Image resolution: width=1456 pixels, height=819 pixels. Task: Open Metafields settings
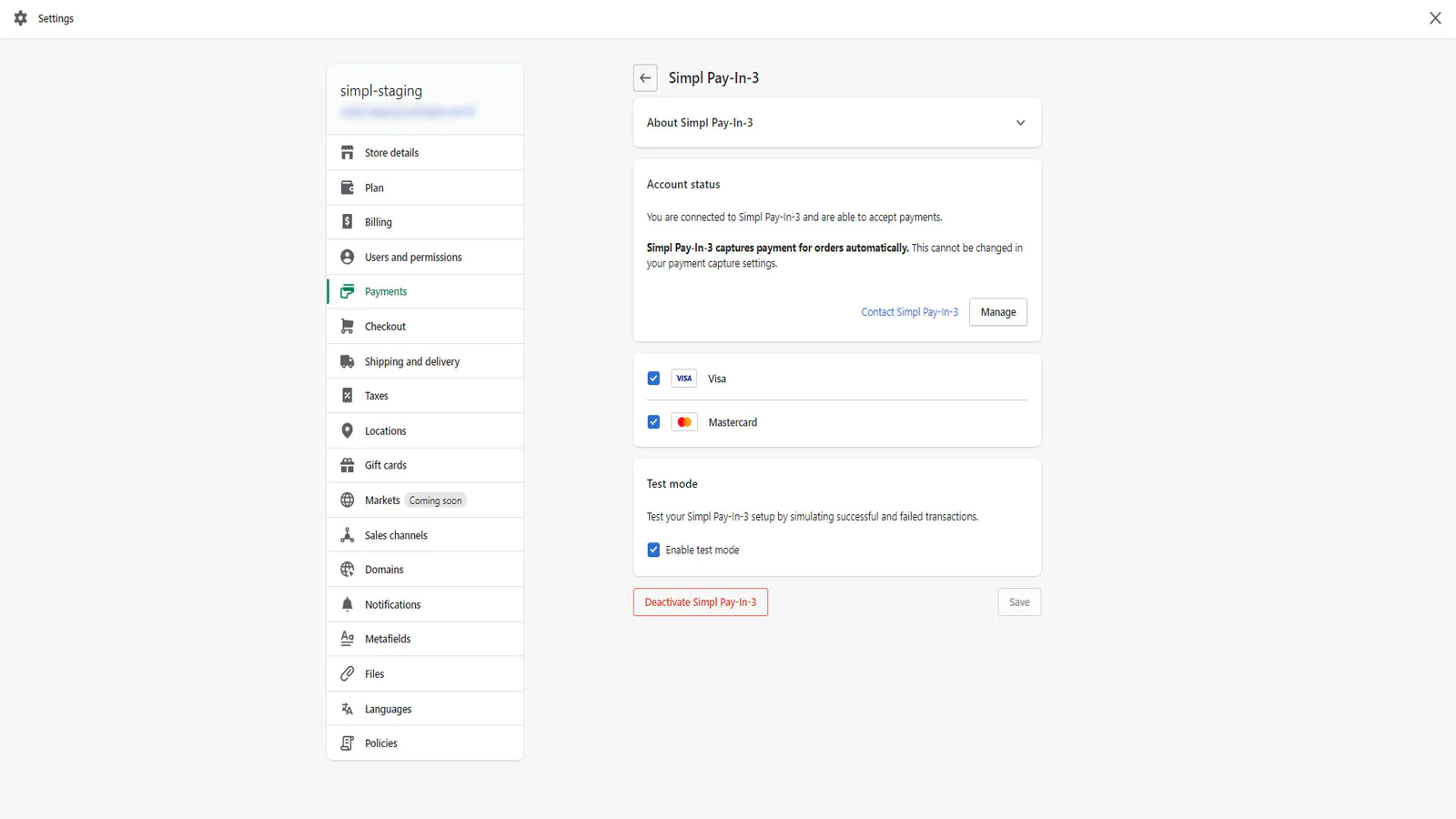pyautogui.click(x=425, y=639)
